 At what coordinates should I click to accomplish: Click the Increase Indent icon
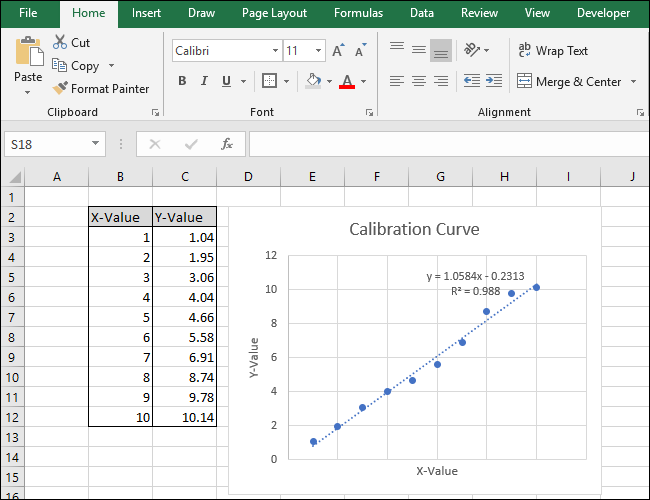pyautogui.click(x=494, y=81)
